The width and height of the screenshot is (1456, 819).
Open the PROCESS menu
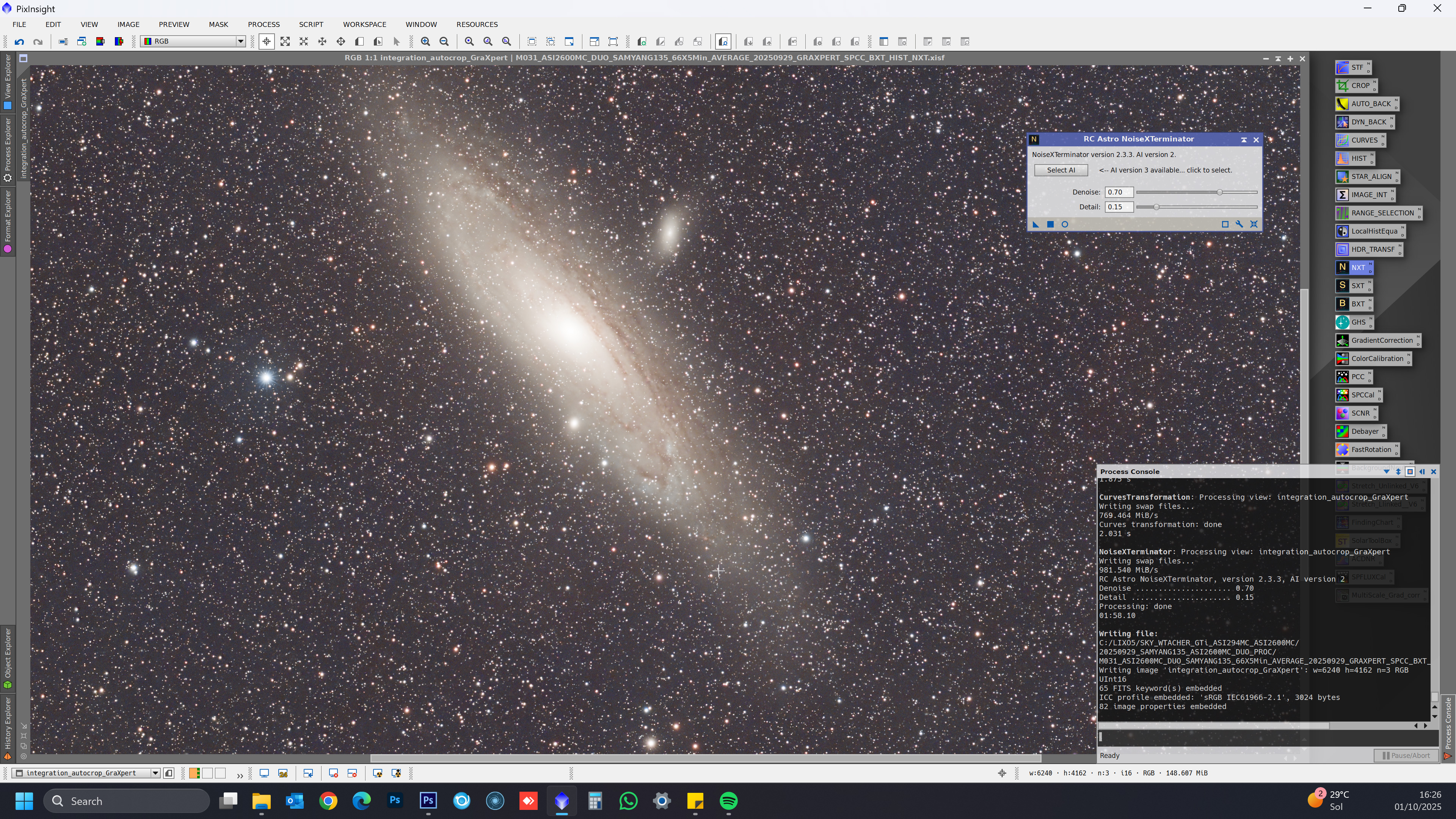click(x=264, y=24)
